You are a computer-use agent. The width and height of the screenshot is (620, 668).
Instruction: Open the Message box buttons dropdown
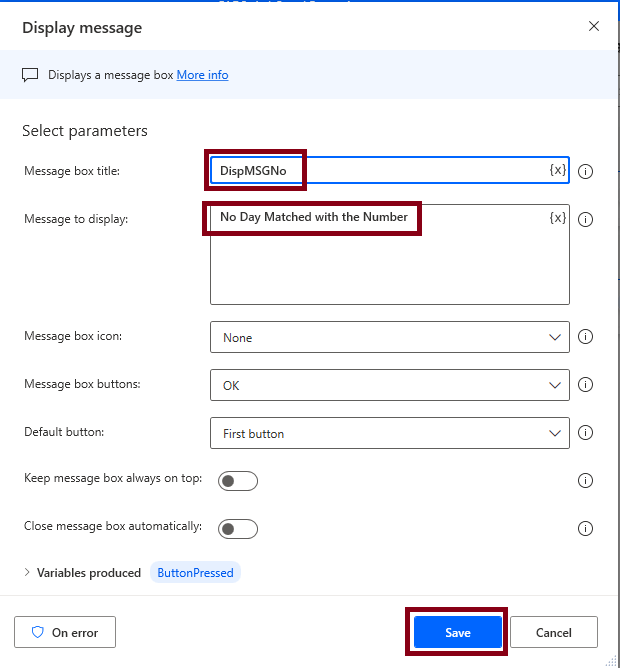[x=389, y=385]
